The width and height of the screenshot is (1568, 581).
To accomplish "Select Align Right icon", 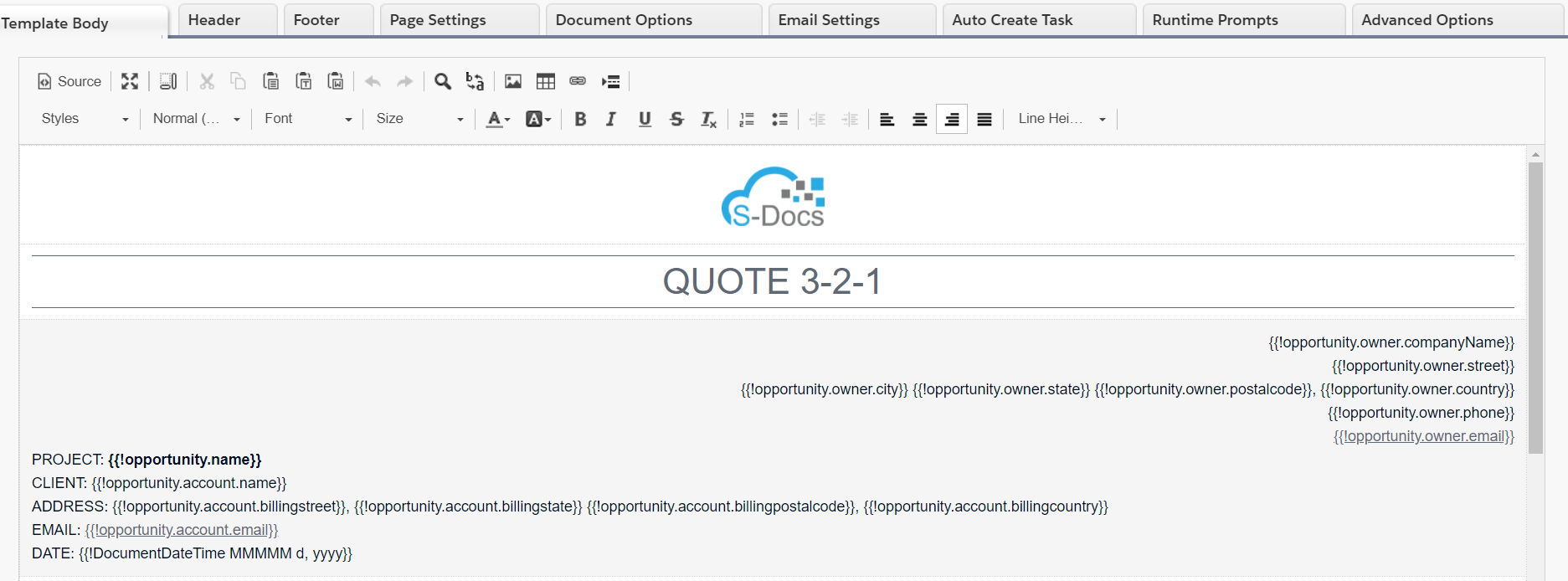I will [952, 119].
